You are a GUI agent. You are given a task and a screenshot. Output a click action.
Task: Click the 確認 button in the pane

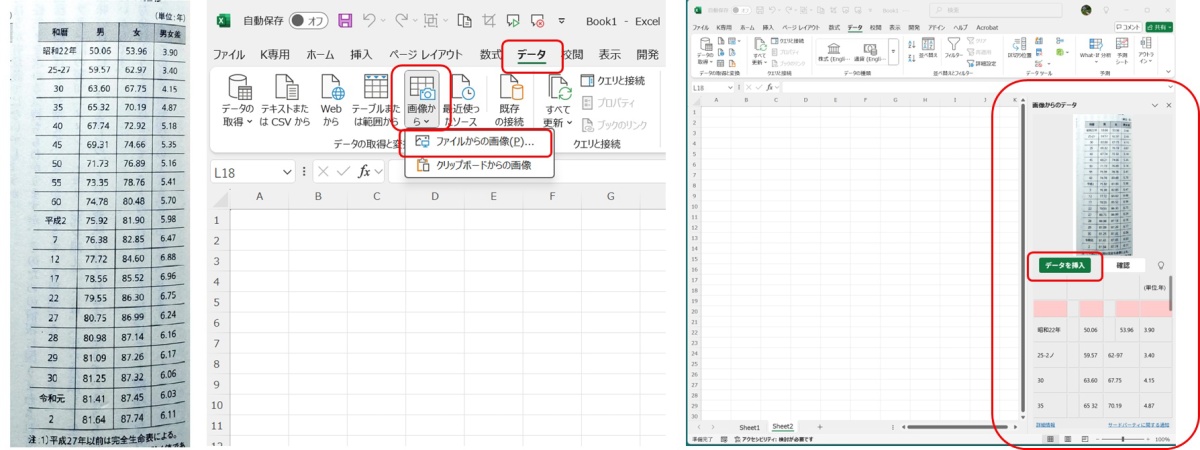pyautogui.click(x=1122, y=265)
